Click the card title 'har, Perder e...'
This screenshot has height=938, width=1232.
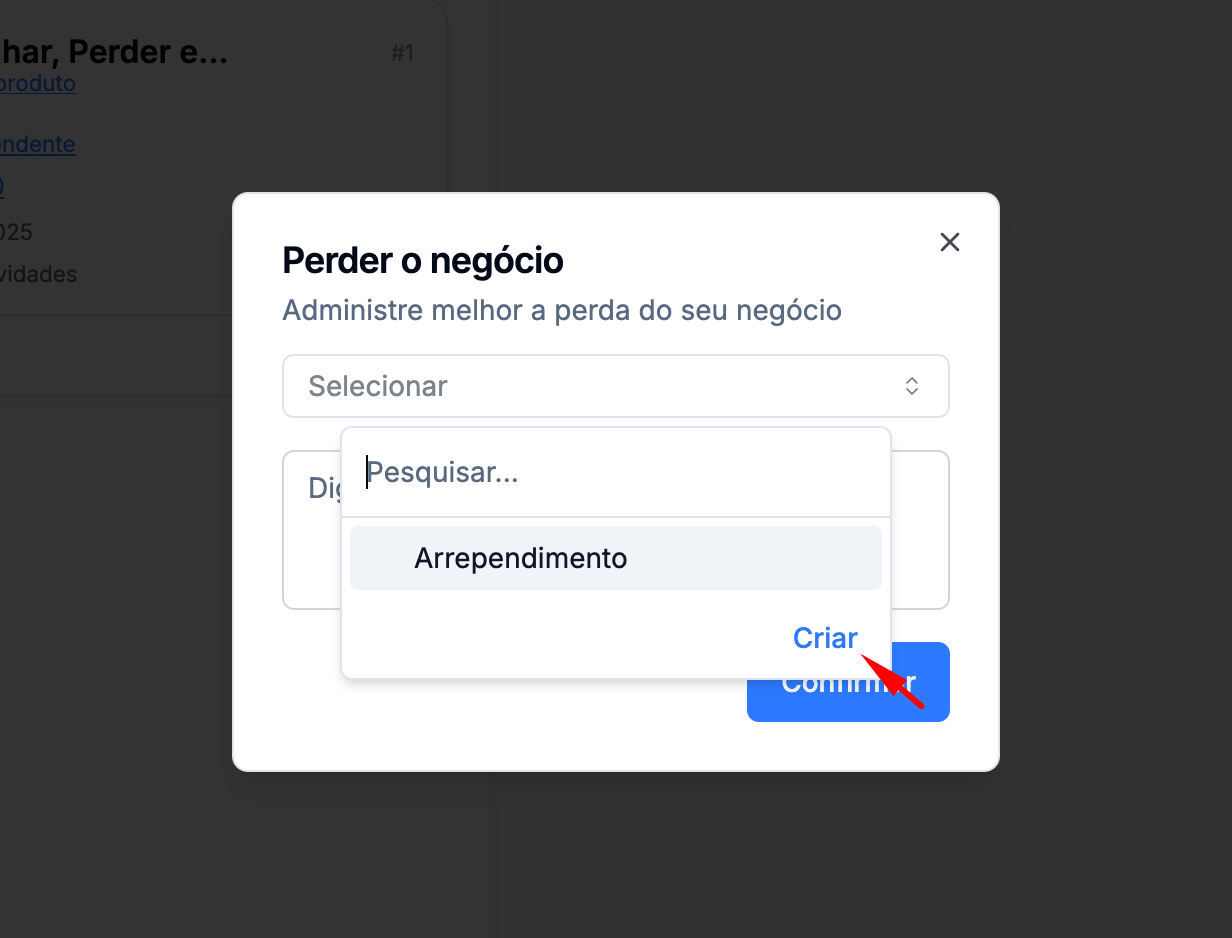pyautogui.click(x=114, y=51)
